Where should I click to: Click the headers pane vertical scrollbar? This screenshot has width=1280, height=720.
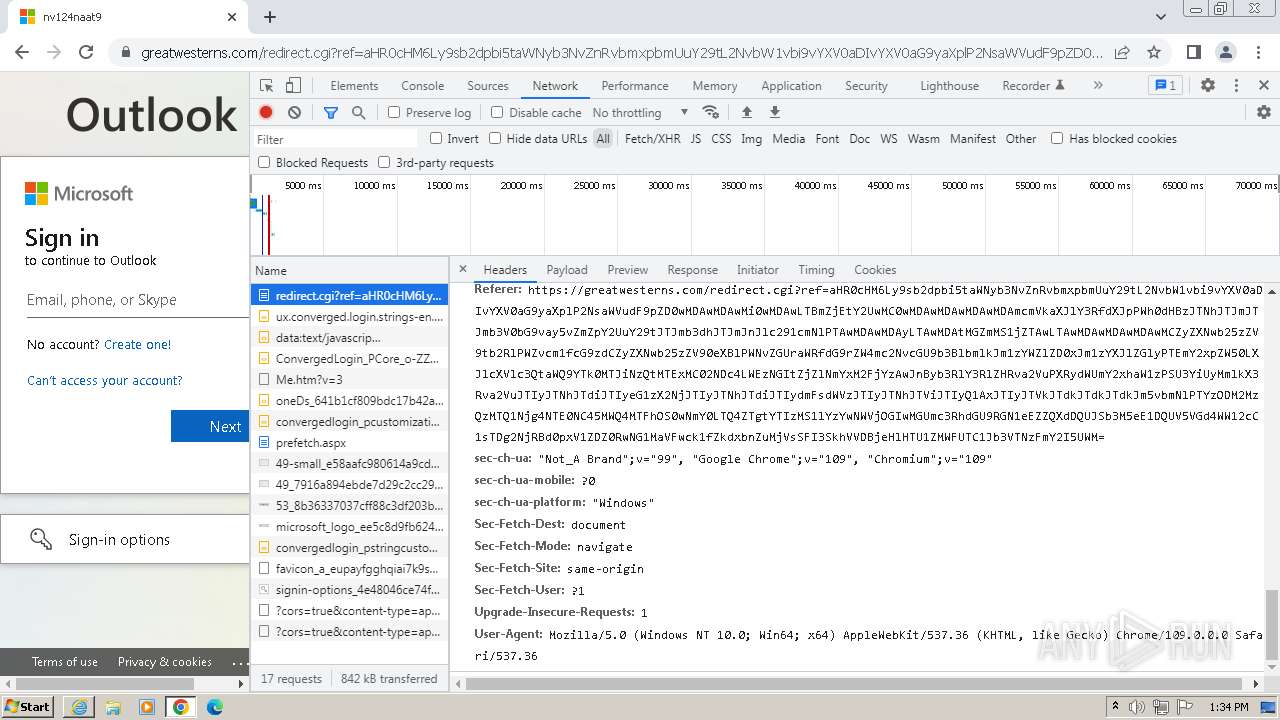coord(1272,626)
